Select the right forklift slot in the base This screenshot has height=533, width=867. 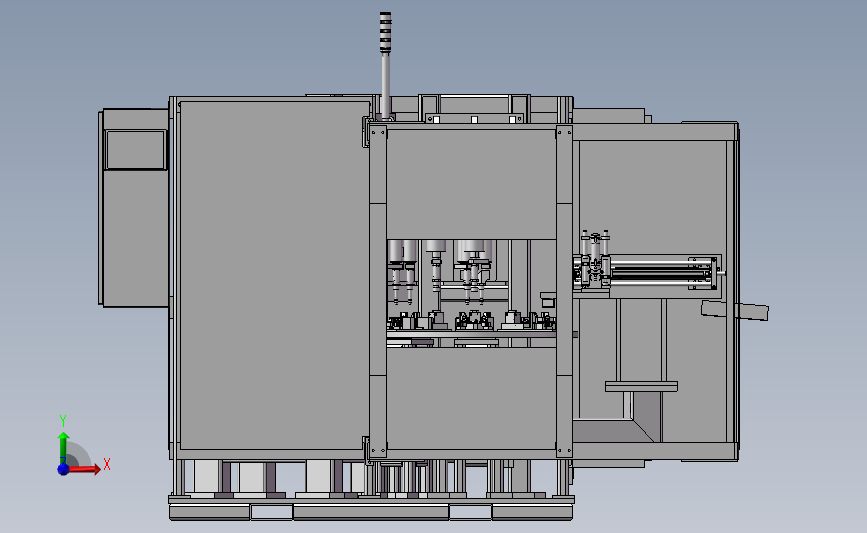471,513
